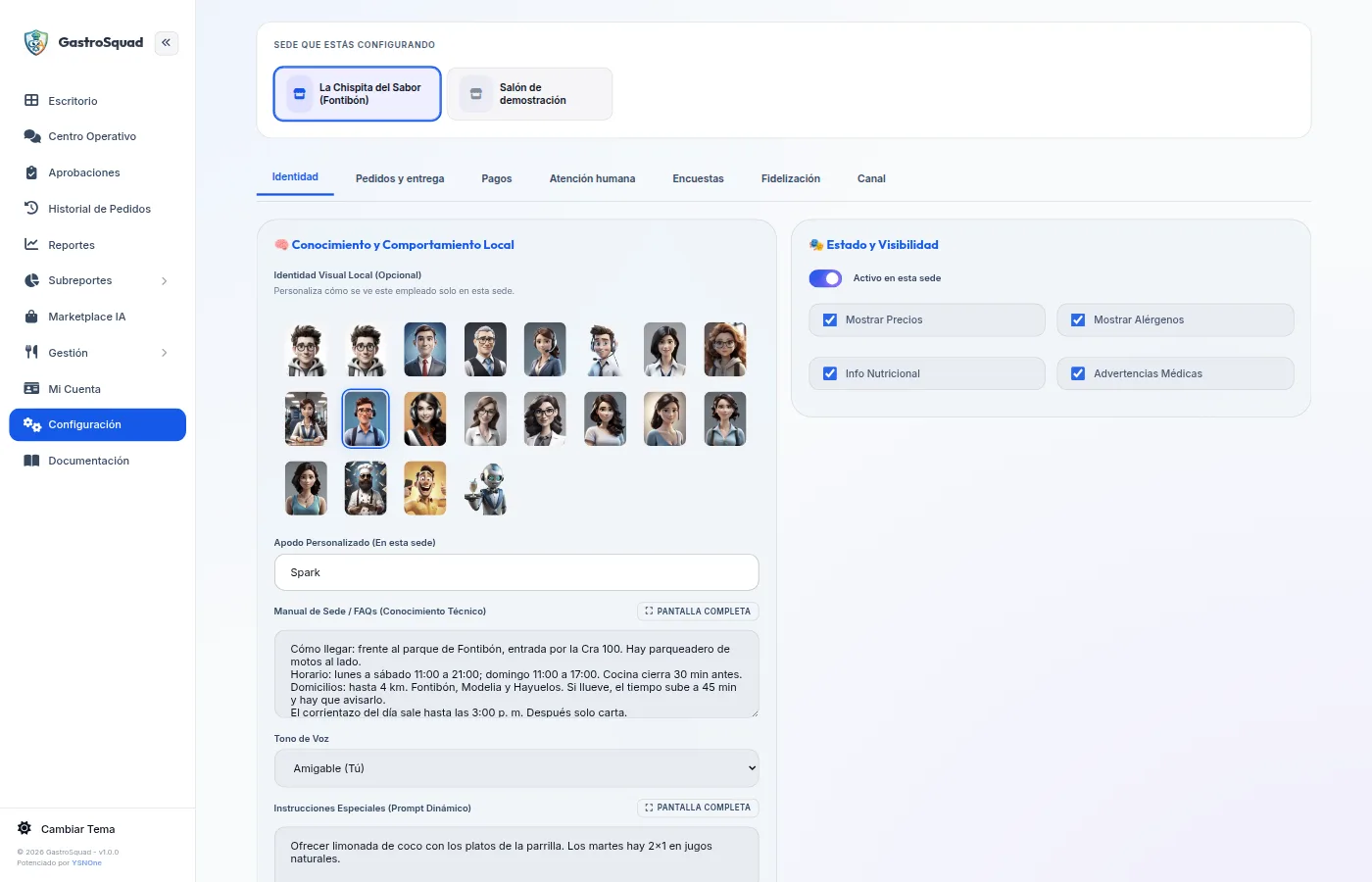Collapse the sidebar with the double-chevron button
Viewport: 1372px width, 882px height.
[167, 43]
